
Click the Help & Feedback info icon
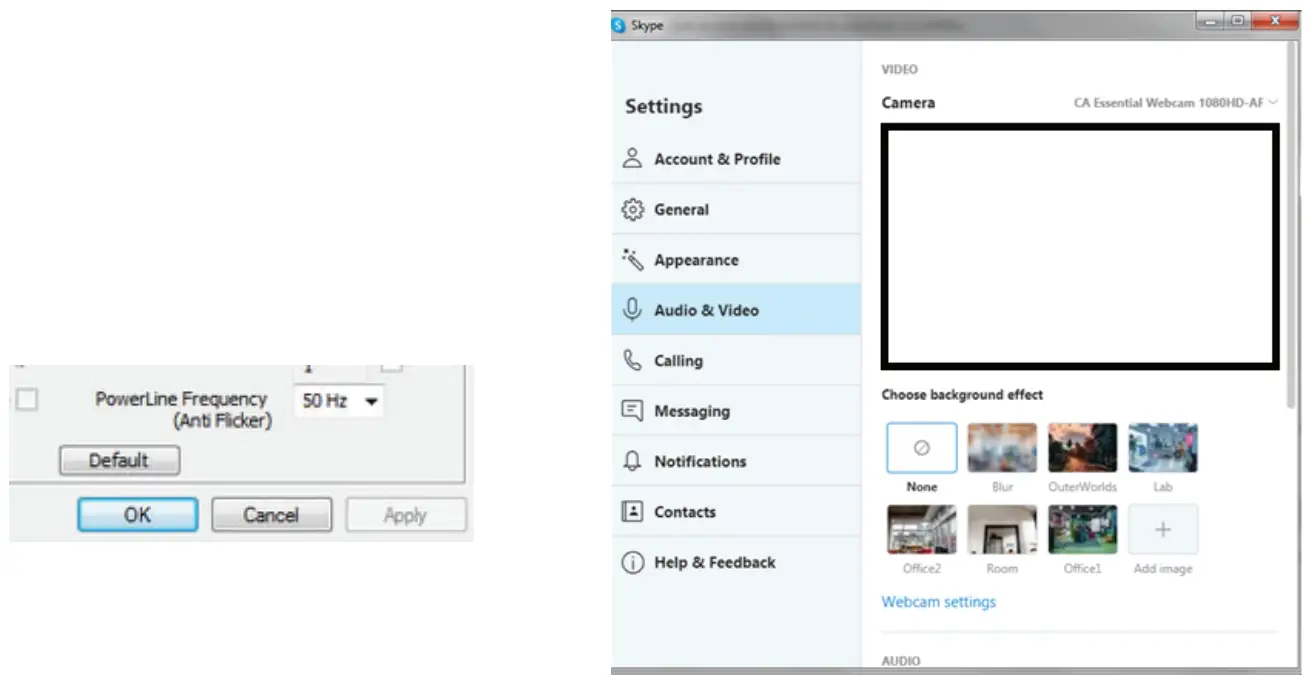coord(632,562)
